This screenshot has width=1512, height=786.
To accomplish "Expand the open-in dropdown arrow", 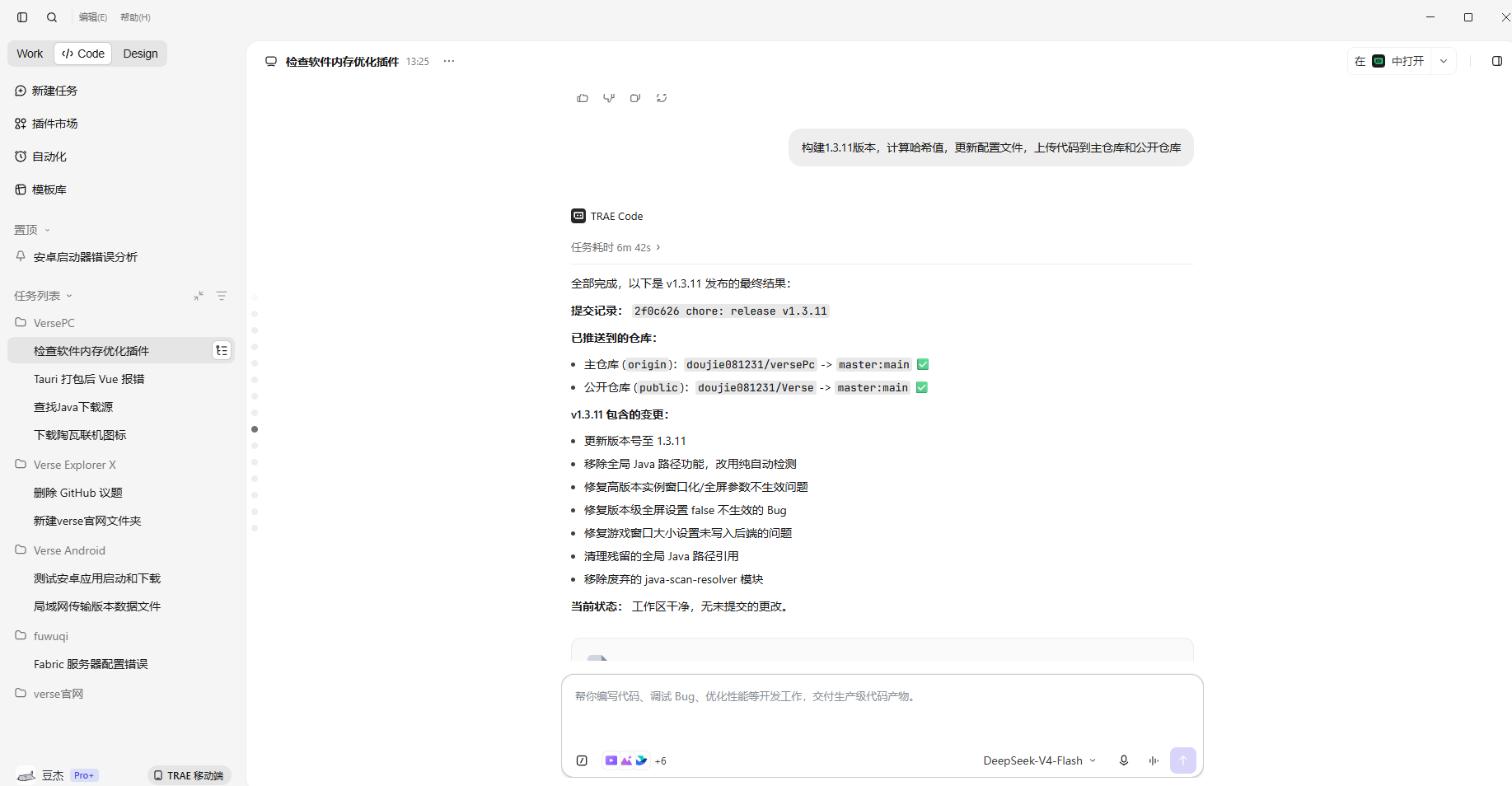I will (x=1444, y=61).
